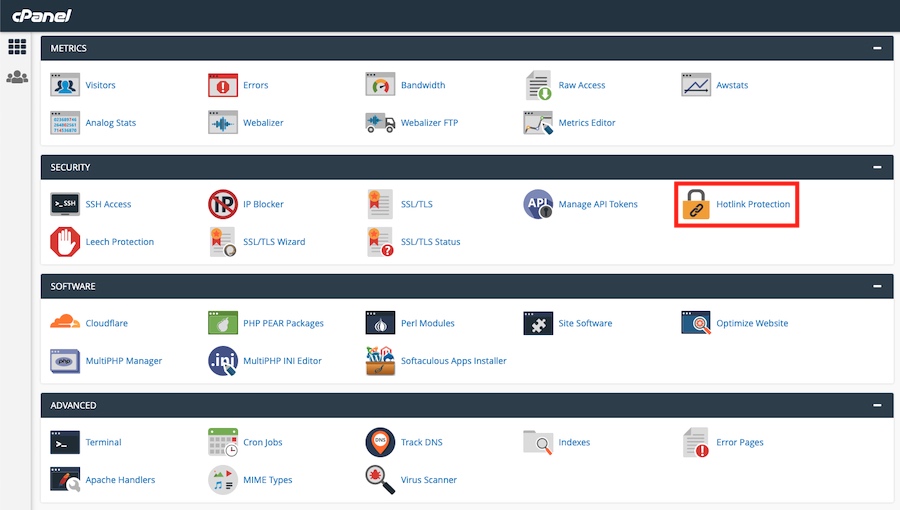Go to the Error Pages link

(x=740, y=442)
